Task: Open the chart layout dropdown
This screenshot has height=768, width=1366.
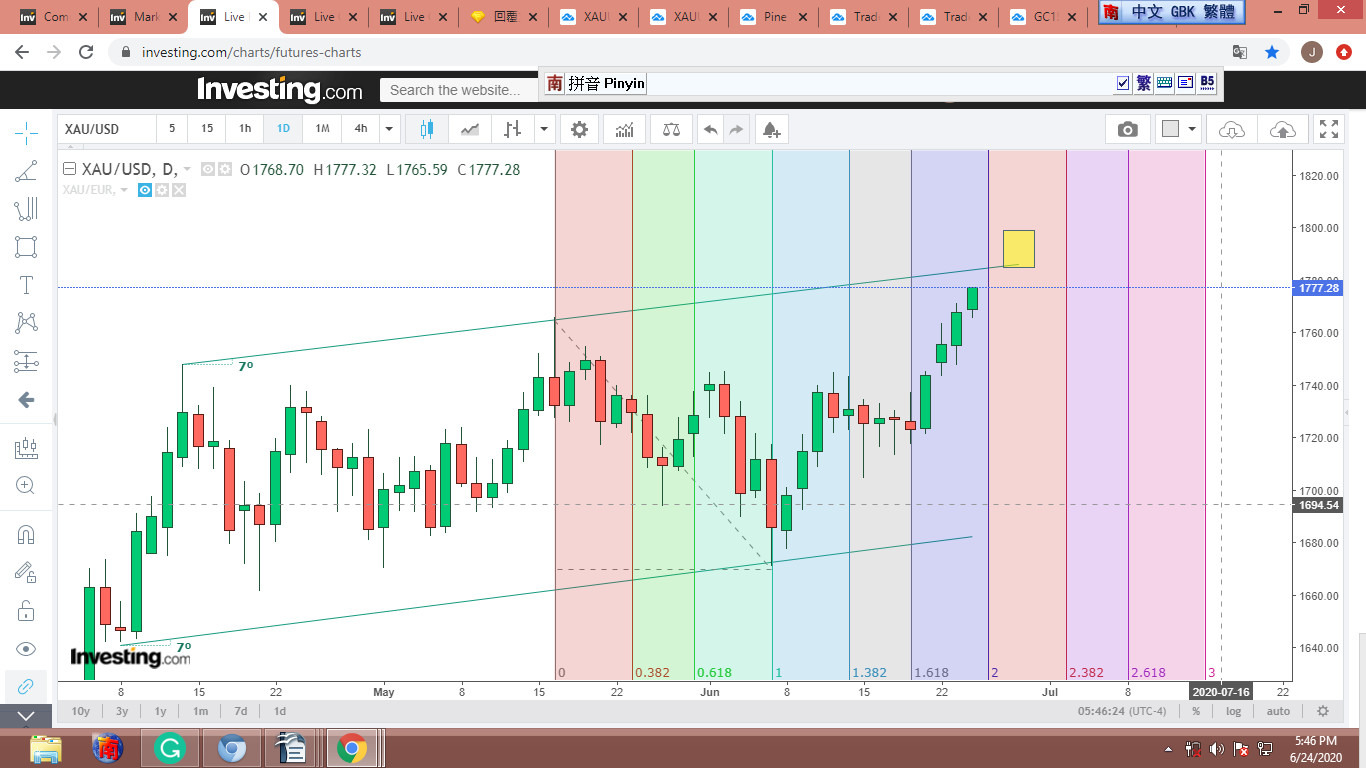Action: coord(1179,129)
